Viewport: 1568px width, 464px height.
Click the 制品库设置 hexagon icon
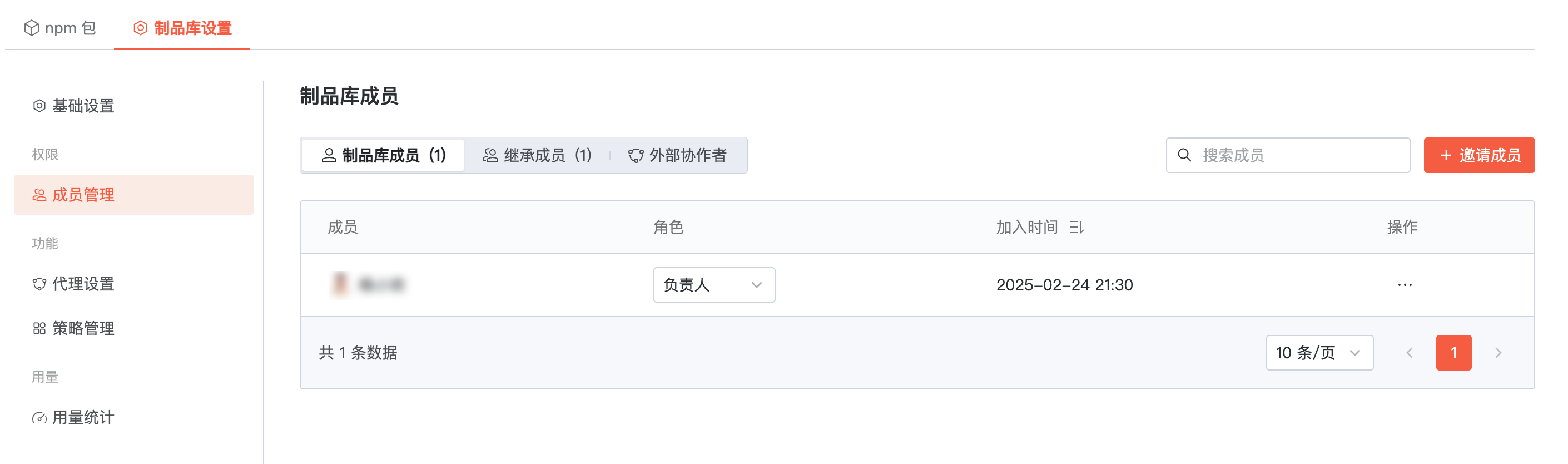[x=141, y=28]
